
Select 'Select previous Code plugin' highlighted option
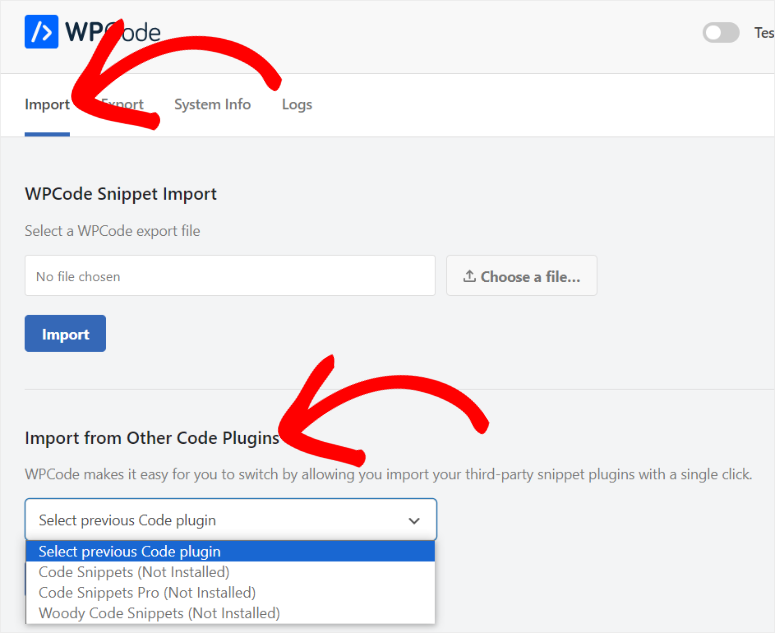(231, 551)
